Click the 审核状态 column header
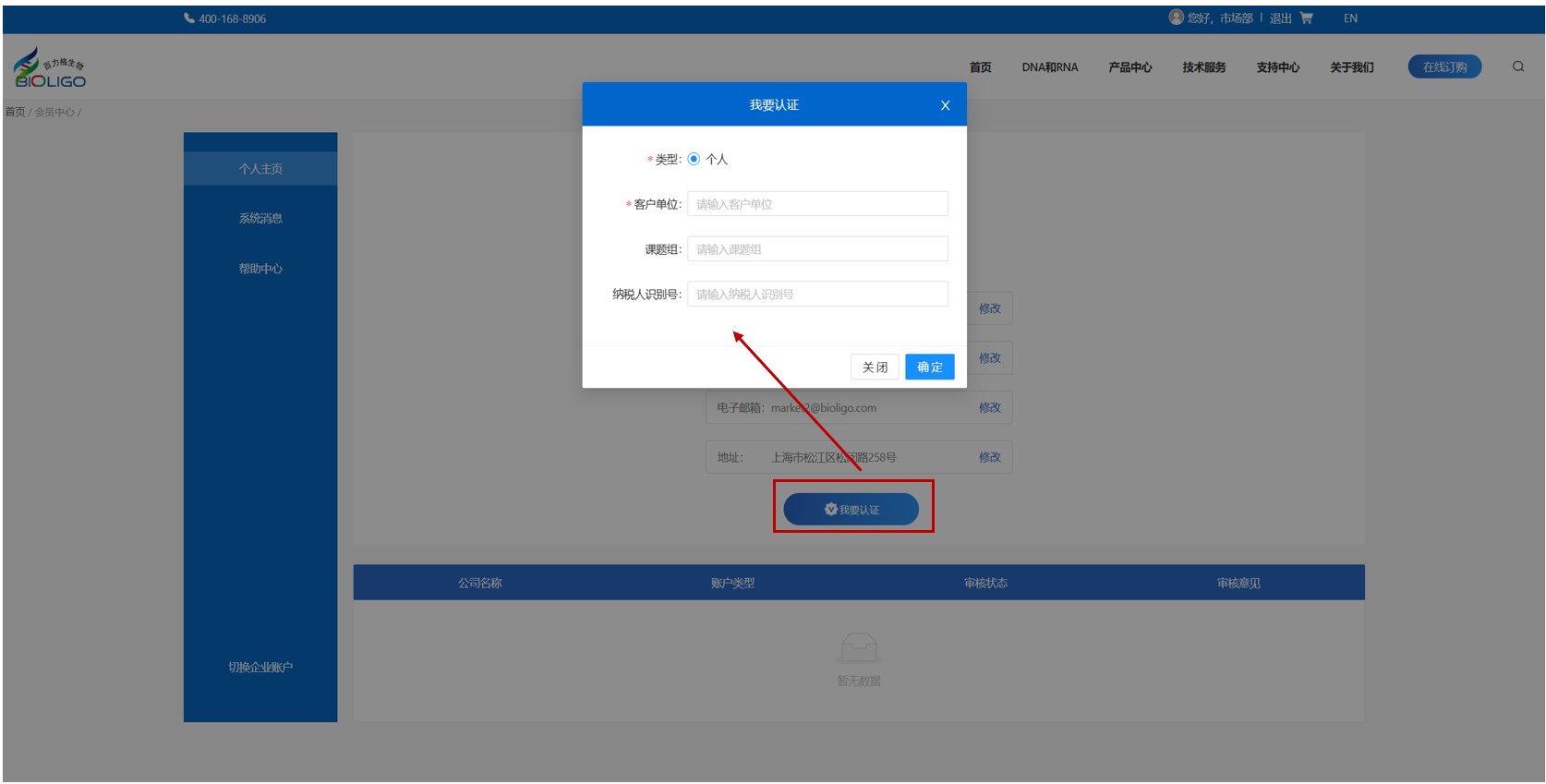The image size is (1546, 784). point(985,584)
